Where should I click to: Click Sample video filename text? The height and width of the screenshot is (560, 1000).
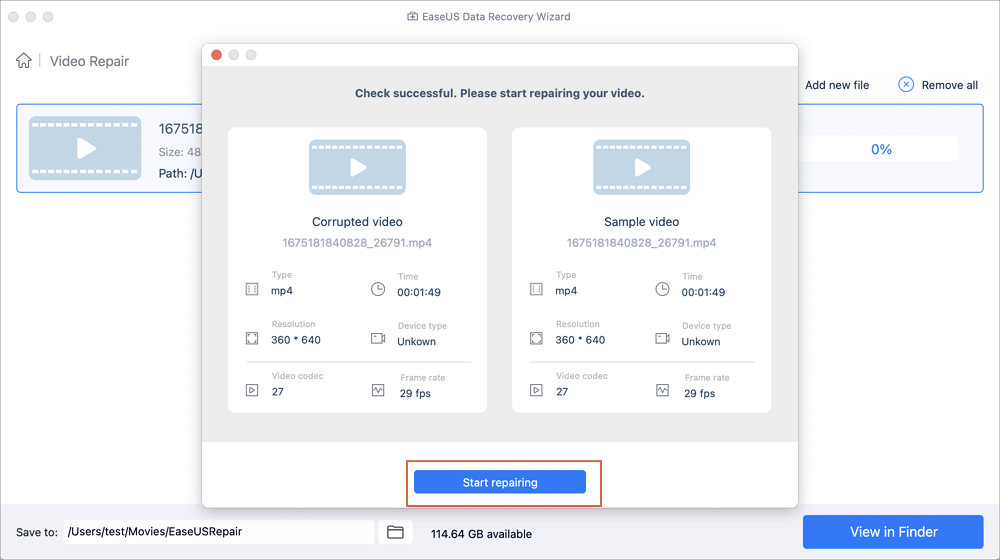[642, 242]
